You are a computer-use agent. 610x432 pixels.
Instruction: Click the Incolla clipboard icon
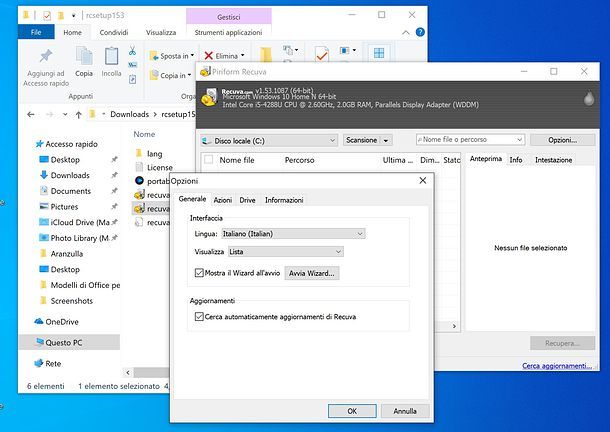[111, 56]
